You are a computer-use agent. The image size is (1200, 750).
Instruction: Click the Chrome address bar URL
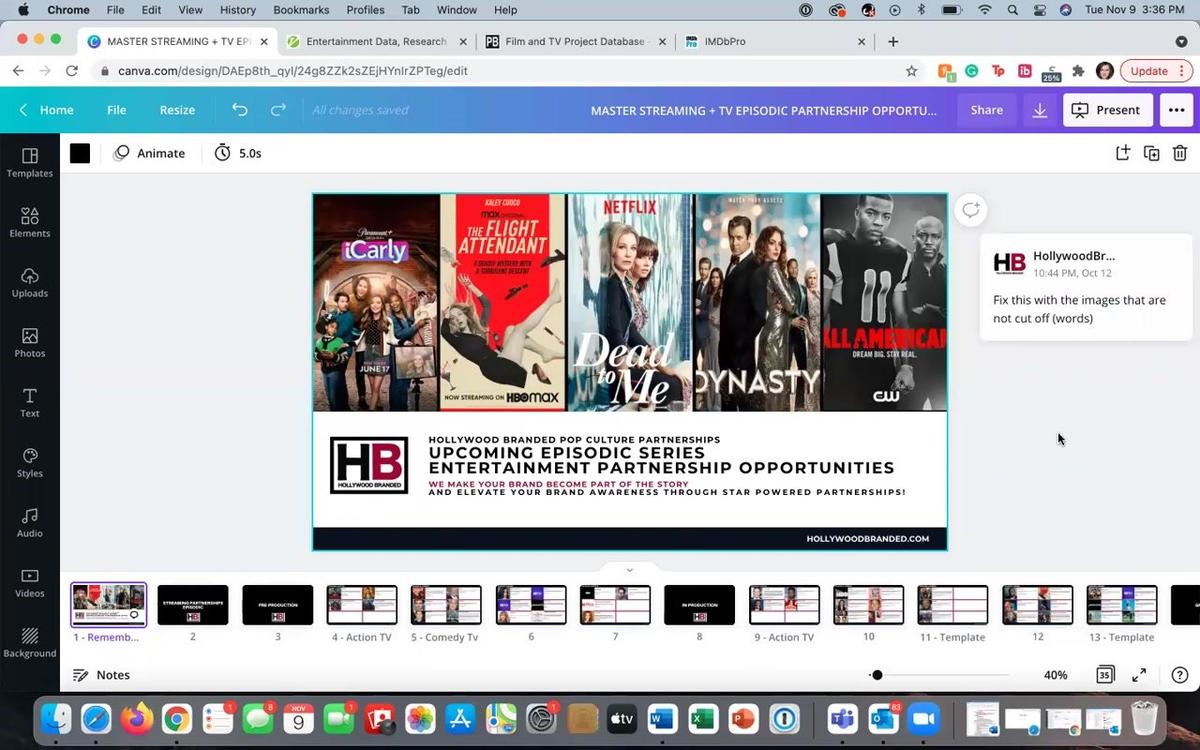(x=292, y=71)
